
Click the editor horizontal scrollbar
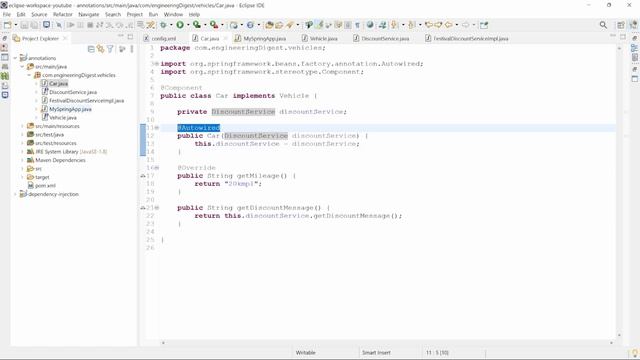[x=387, y=343]
